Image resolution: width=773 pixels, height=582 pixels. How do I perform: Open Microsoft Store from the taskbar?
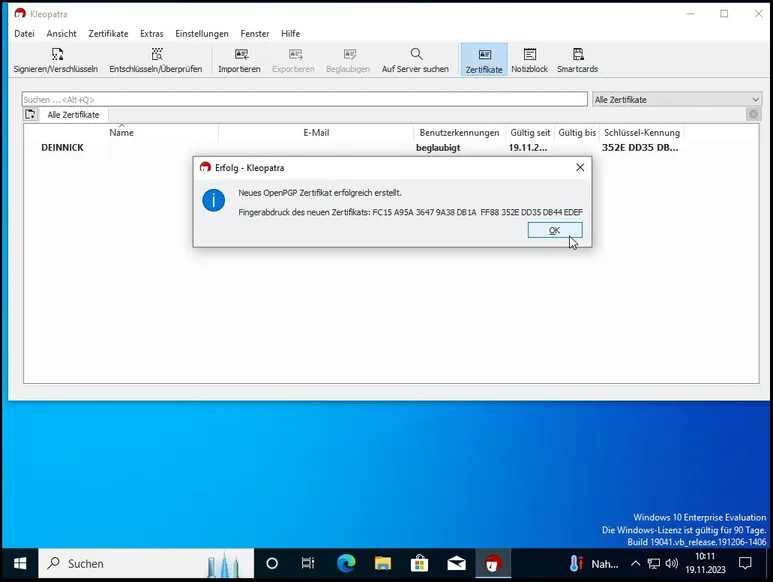pos(419,563)
